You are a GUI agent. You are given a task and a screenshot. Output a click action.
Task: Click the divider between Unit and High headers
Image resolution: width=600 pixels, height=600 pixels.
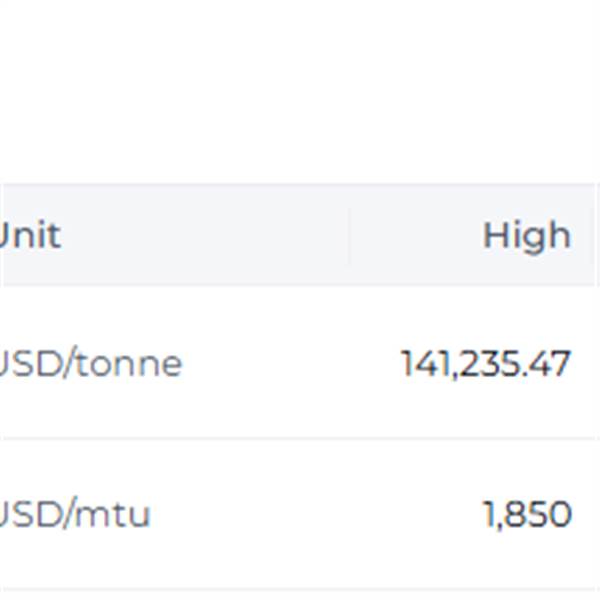pos(350,236)
